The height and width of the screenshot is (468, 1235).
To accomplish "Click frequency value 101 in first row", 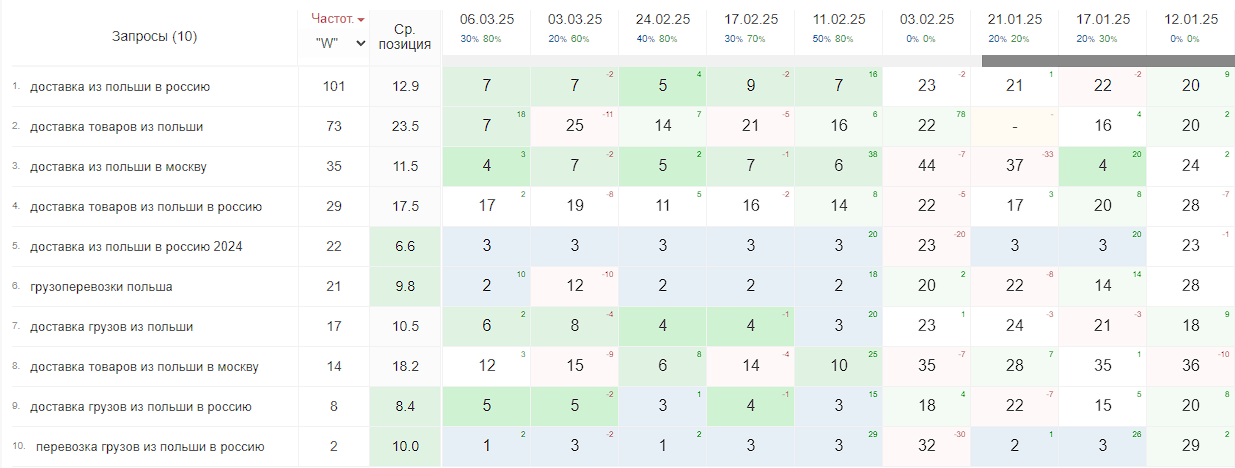I will [x=334, y=87].
